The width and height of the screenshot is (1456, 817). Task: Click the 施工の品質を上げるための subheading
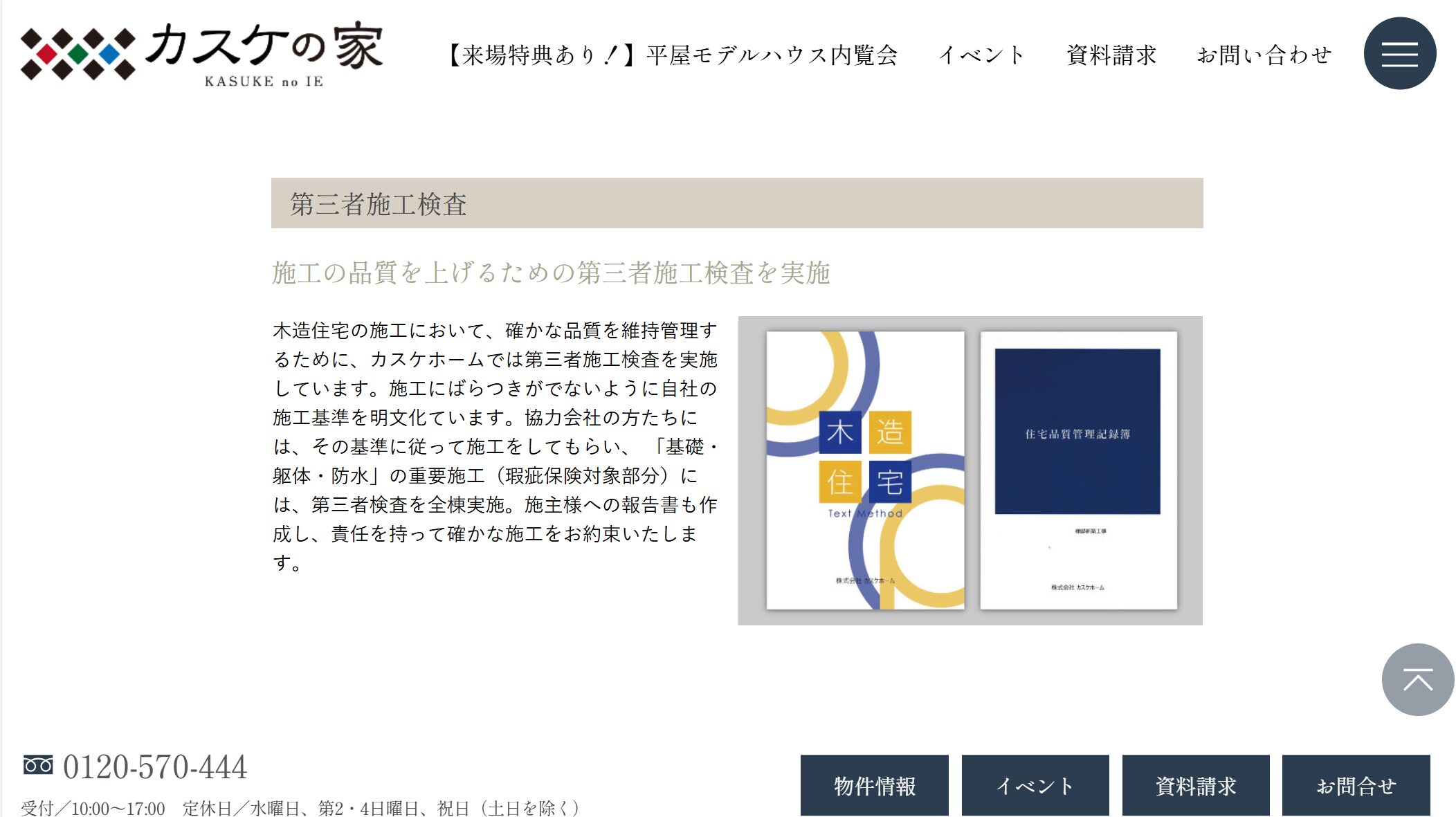point(551,273)
